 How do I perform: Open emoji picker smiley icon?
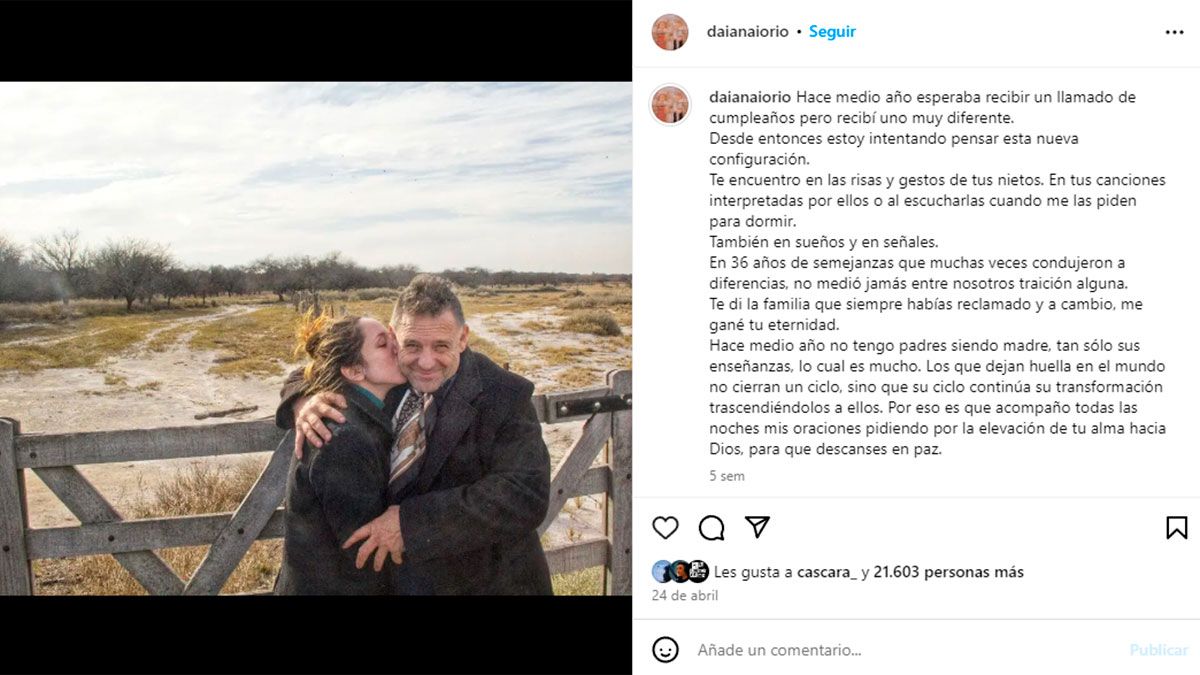[665, 650]
